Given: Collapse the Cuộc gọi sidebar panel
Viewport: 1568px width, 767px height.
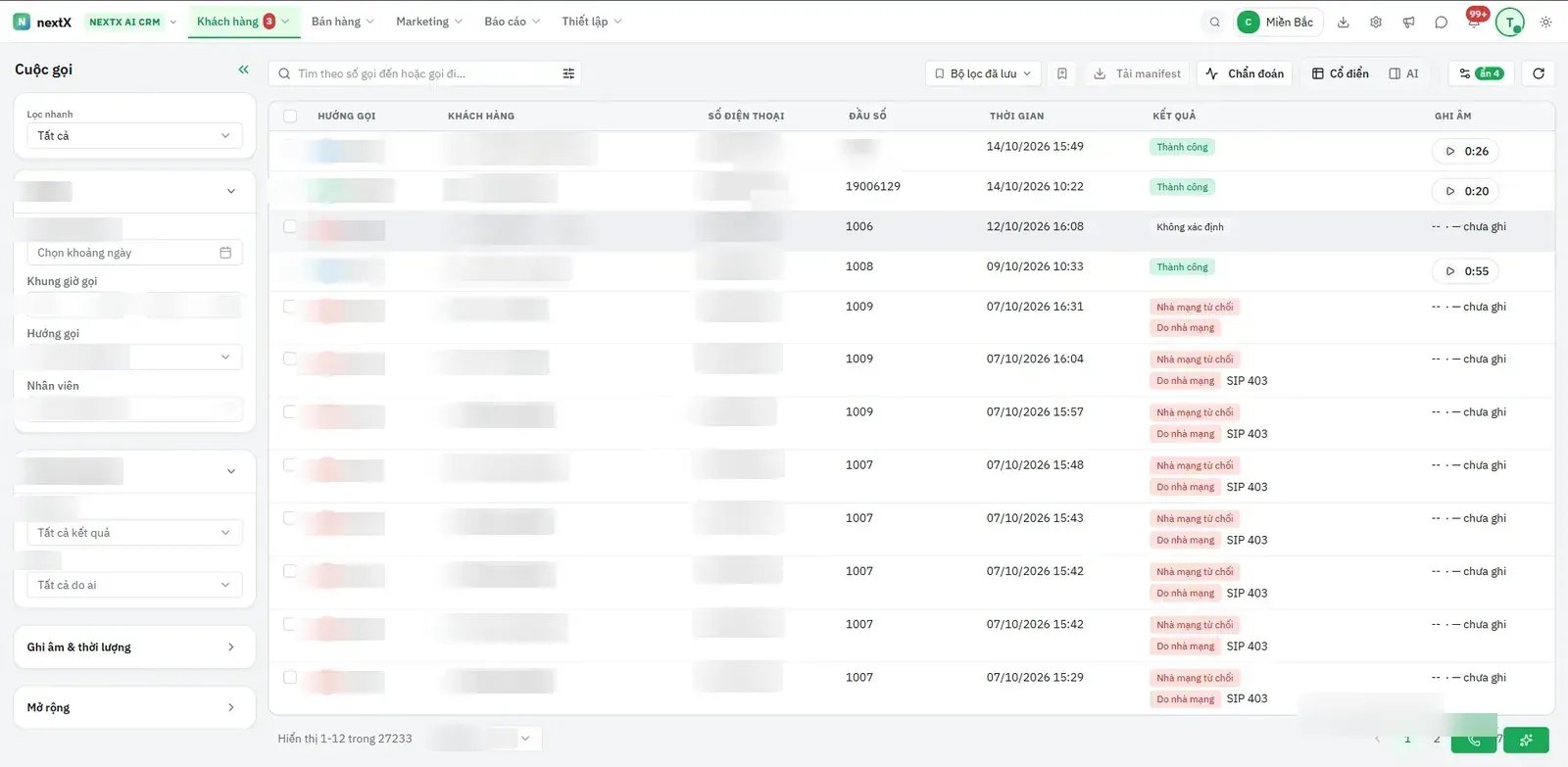Looking at the screenshot, I should 243,70.
